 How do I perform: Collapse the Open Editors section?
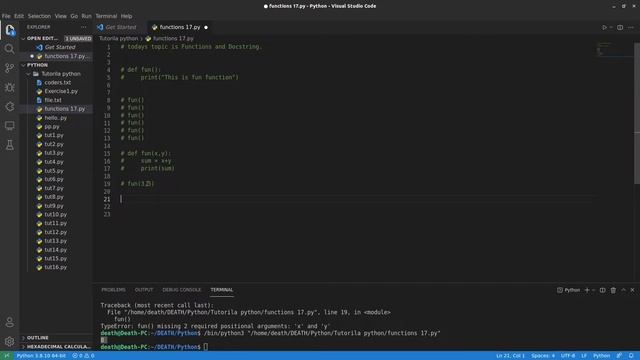click(x=23, y=38)
